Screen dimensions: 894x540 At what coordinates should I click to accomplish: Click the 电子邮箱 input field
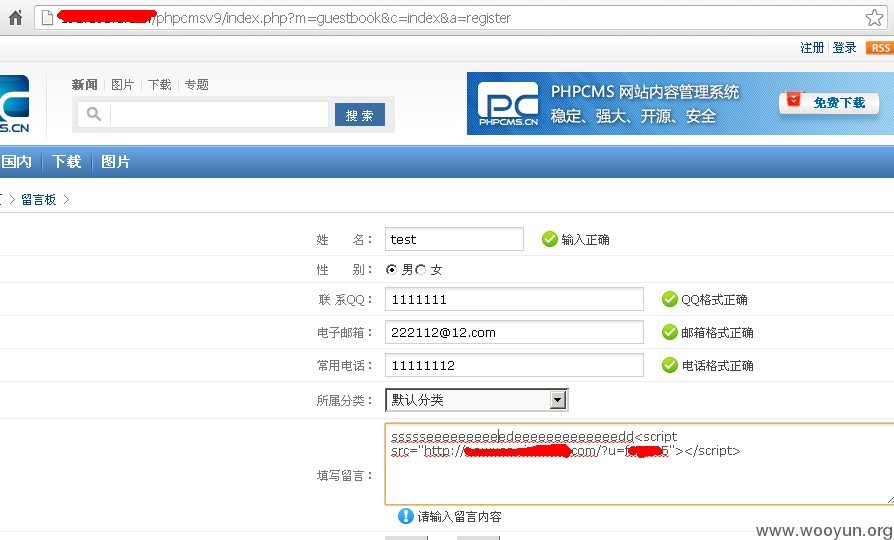[x=514, y=332]
